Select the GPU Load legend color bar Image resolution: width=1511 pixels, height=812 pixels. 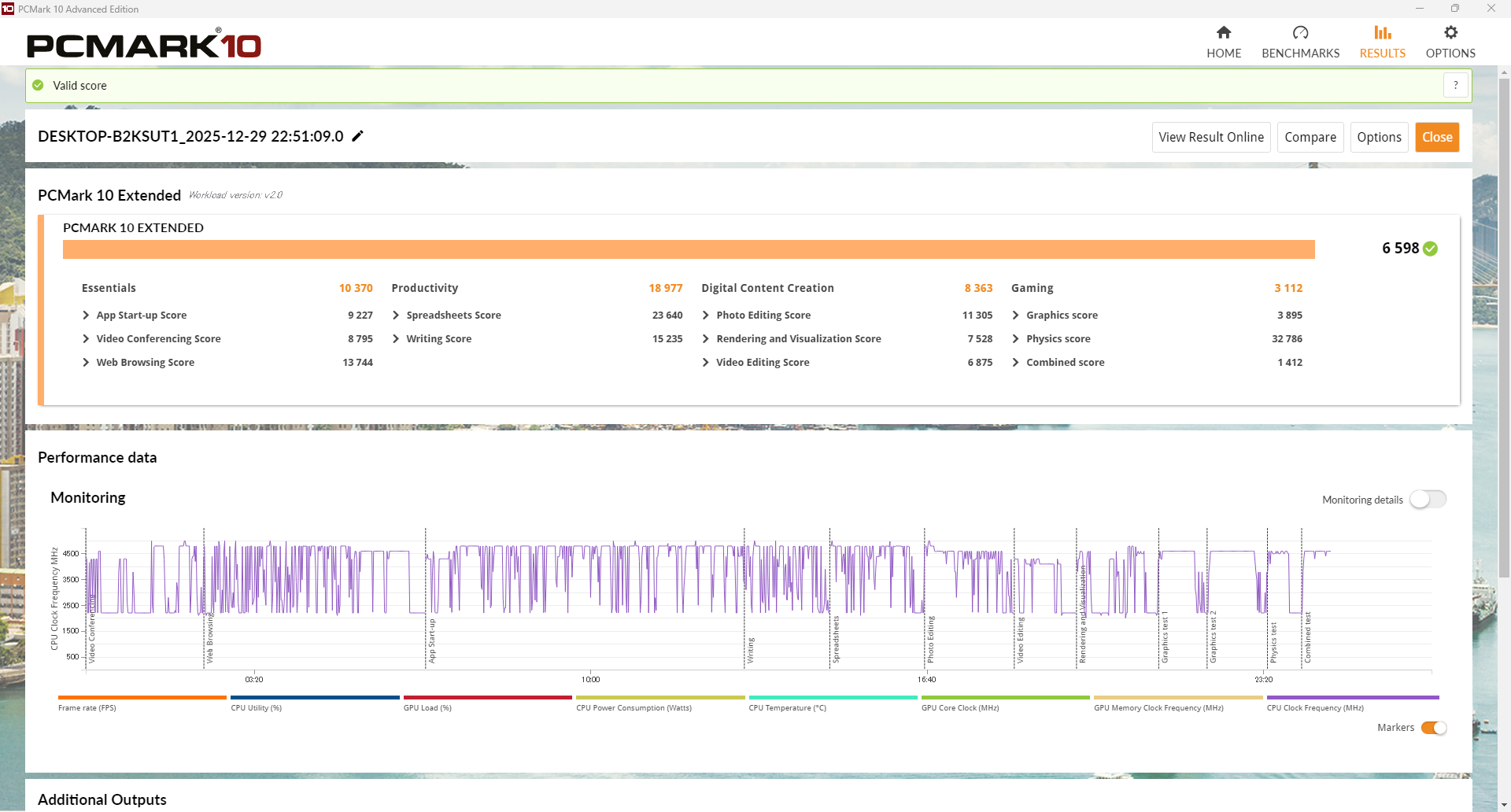pos(487,698)
